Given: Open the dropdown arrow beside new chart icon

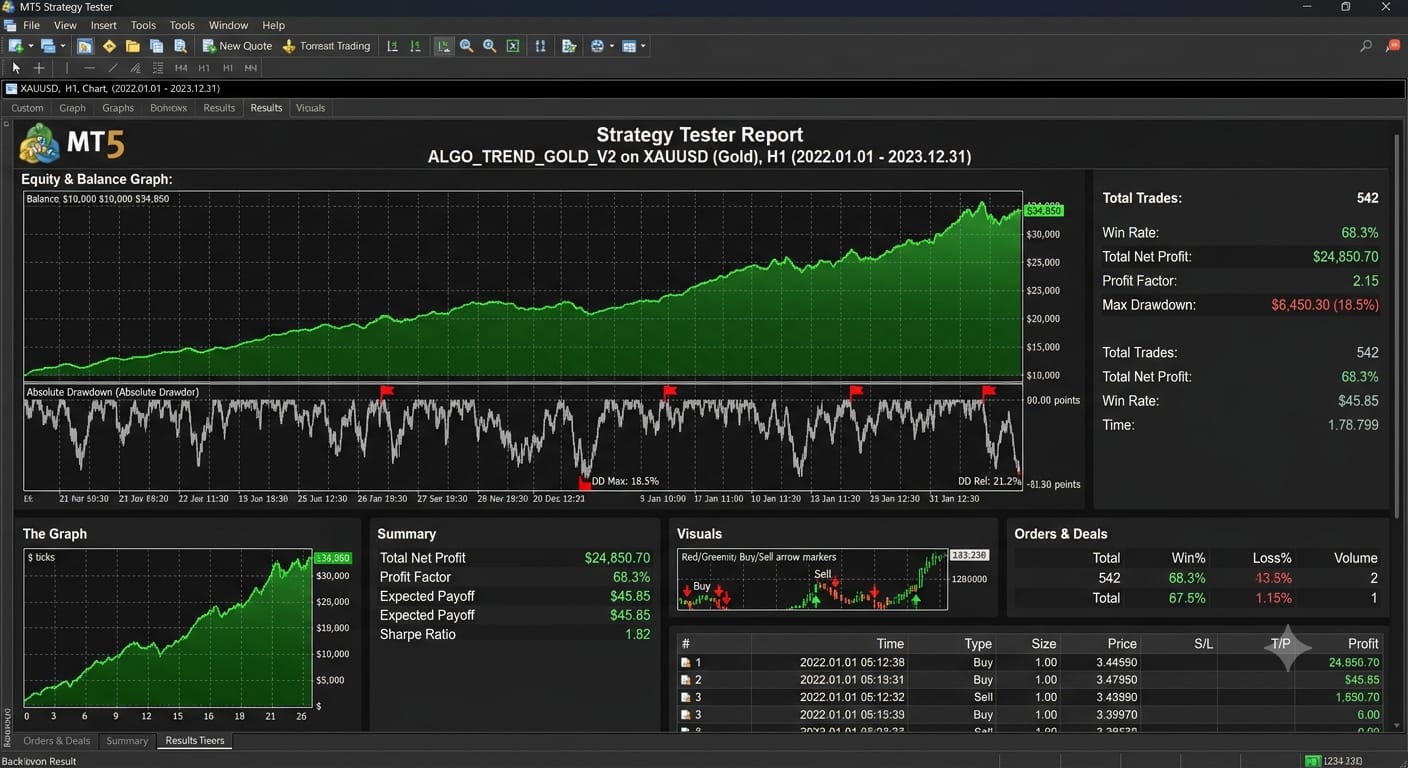Looking at the screenshot, I should 30,46.
